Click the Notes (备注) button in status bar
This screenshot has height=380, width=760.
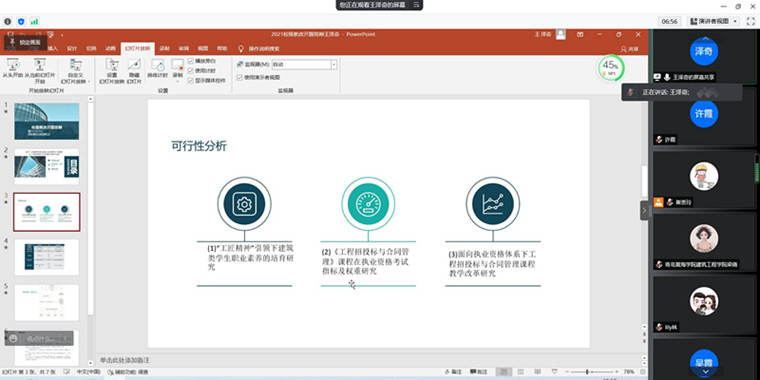[453, 372]
